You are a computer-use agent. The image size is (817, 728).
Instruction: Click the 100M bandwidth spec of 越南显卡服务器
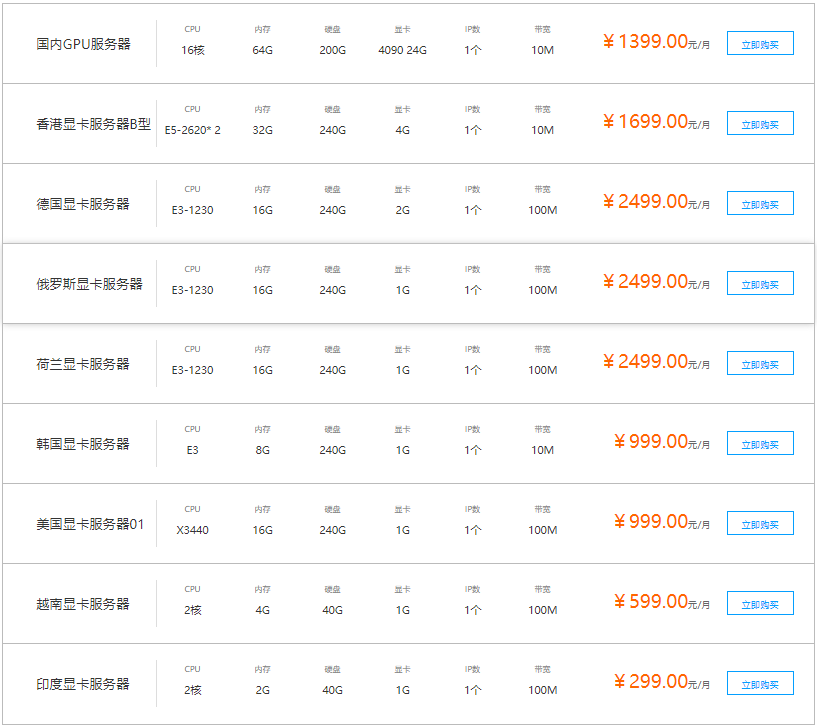pyautogui.click(x=543, y=608)
